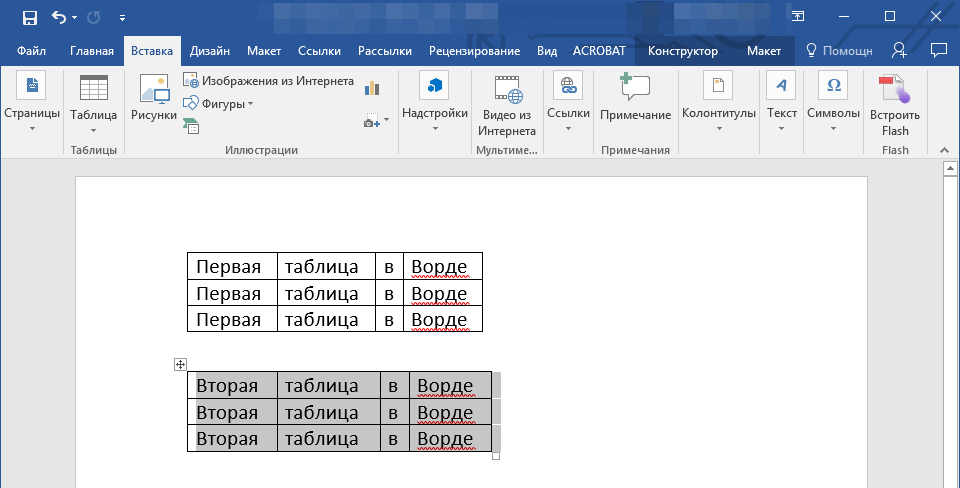Insert Видео из Интернета online video
960x488 pixels.
point(506,106)
